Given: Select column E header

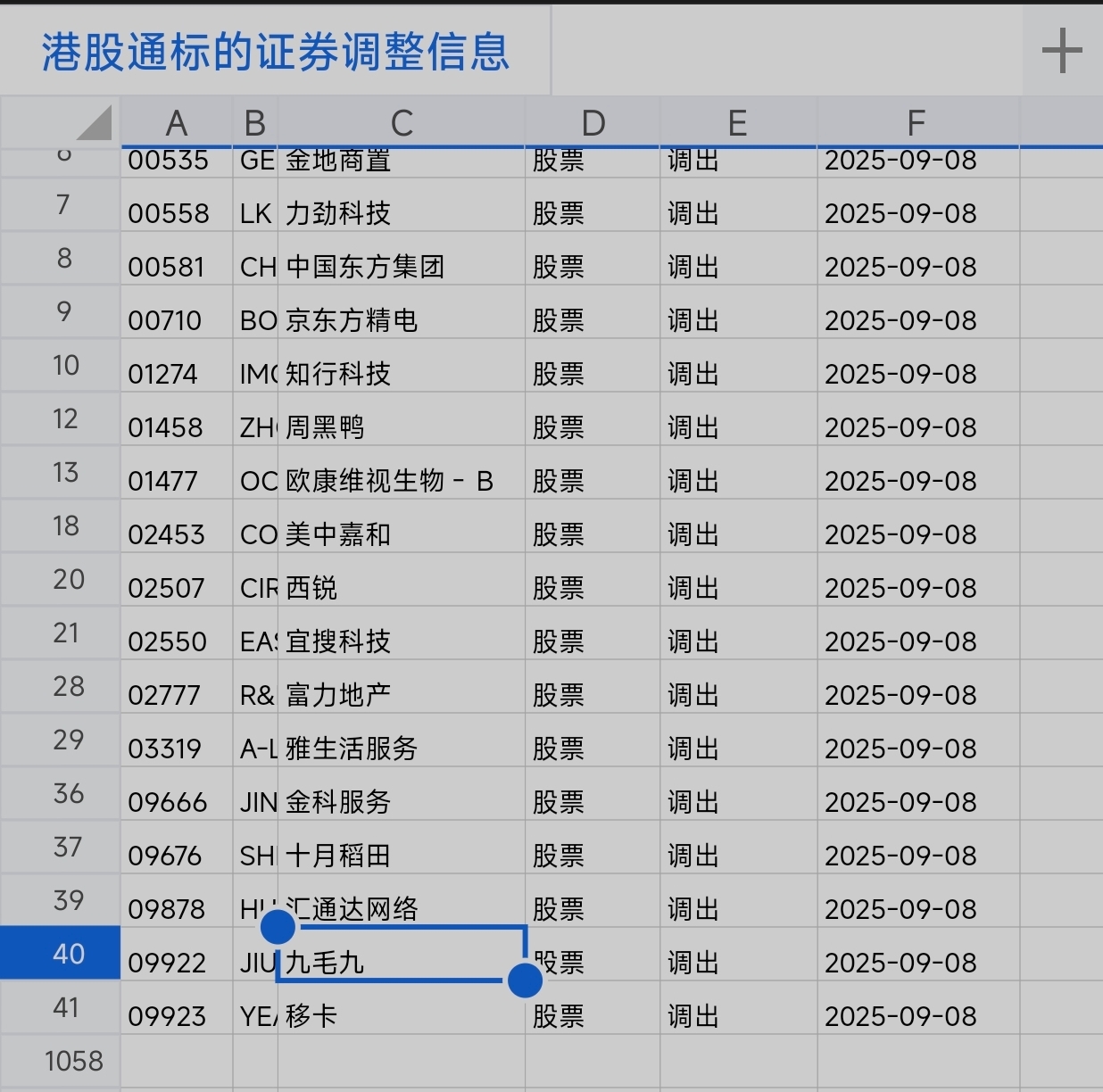Looking at the screenshot, I should pyautogui.click(x=738, y=123).
